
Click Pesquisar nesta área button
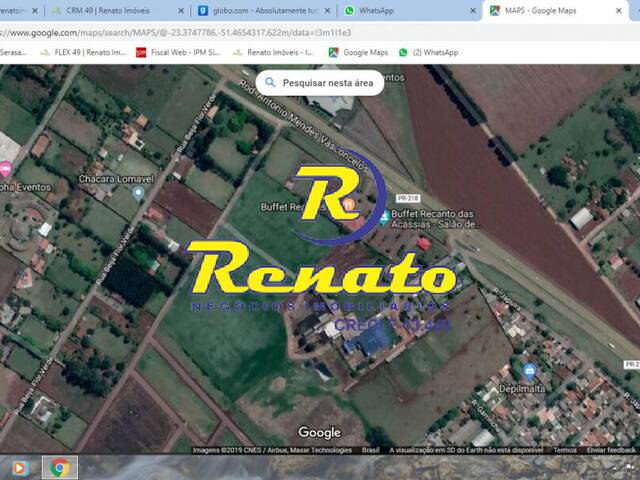[x=320, y=83]
